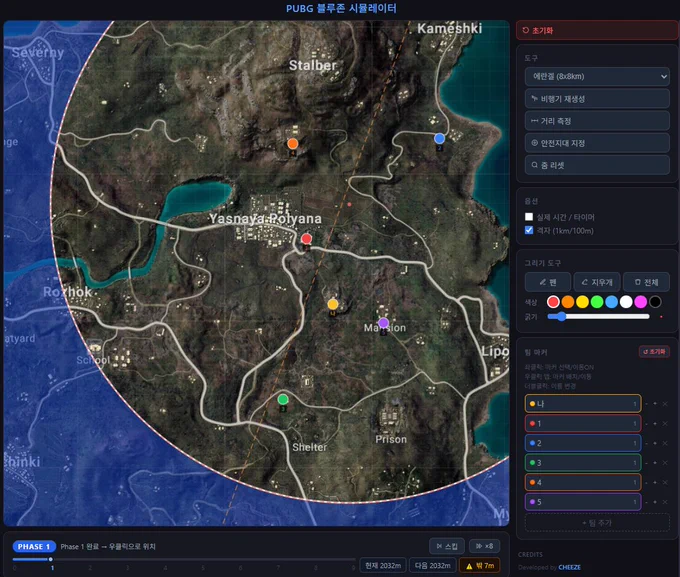This screenshot has height=577, width=680.
Task: Remove team 4 with its X icon
Action: [x=665, y=482]
